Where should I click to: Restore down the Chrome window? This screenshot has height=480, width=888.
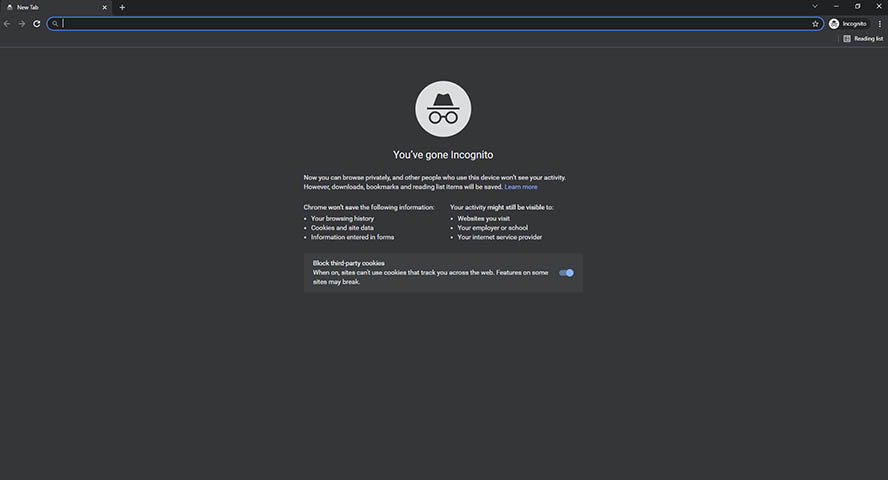click(857, 6)
